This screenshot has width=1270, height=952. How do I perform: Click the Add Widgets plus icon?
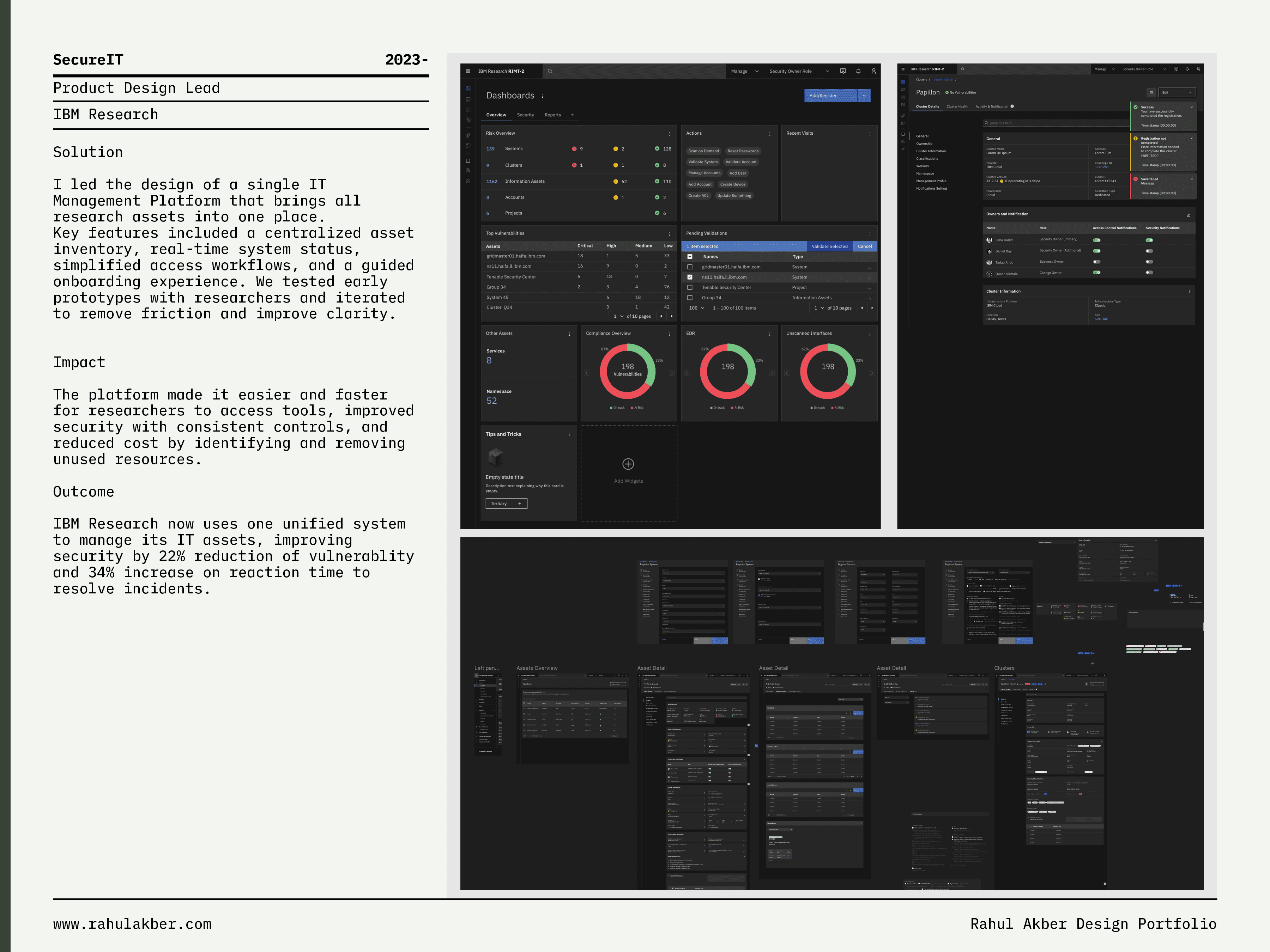[628, 464]
